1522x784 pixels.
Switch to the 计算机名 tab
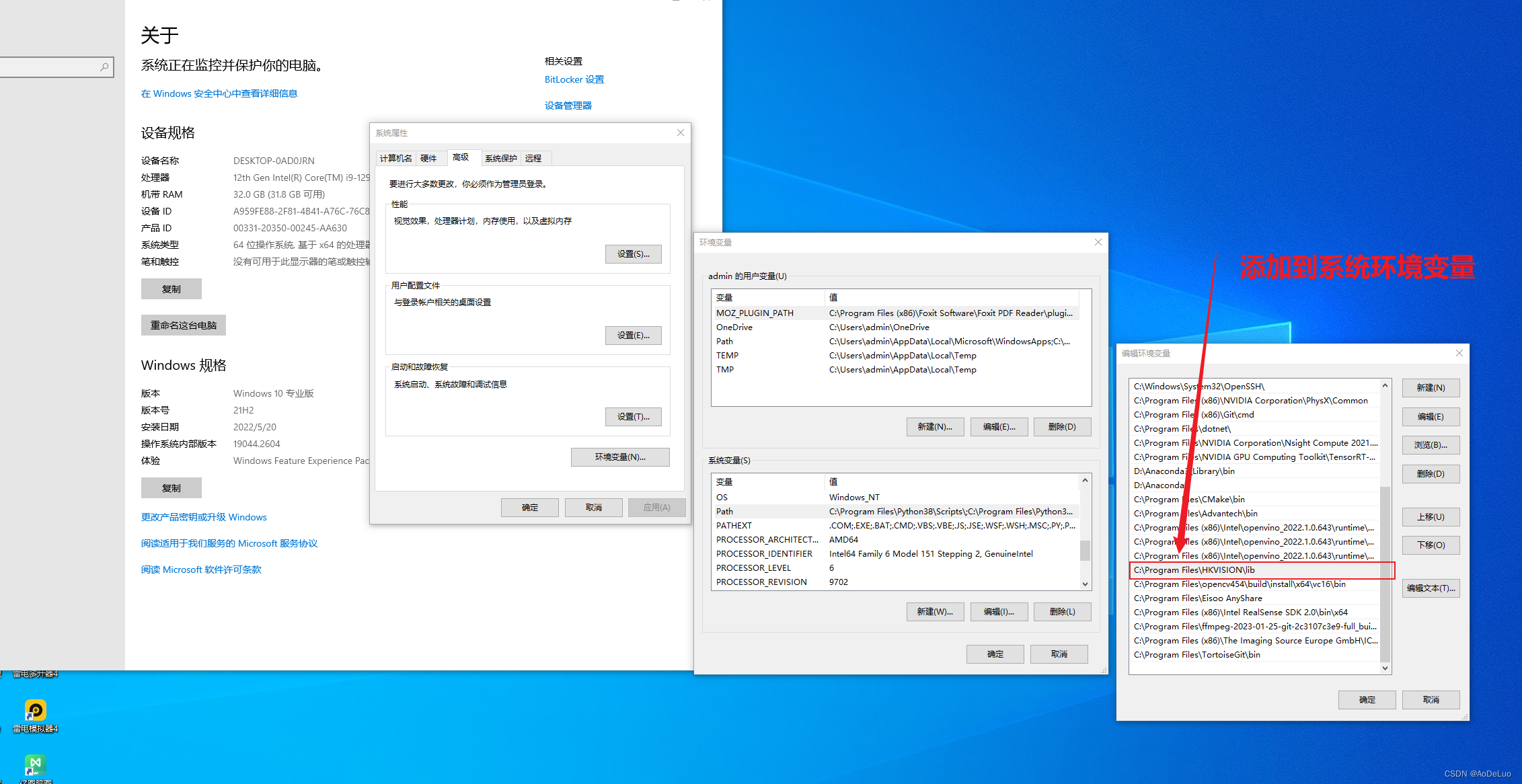395,158
